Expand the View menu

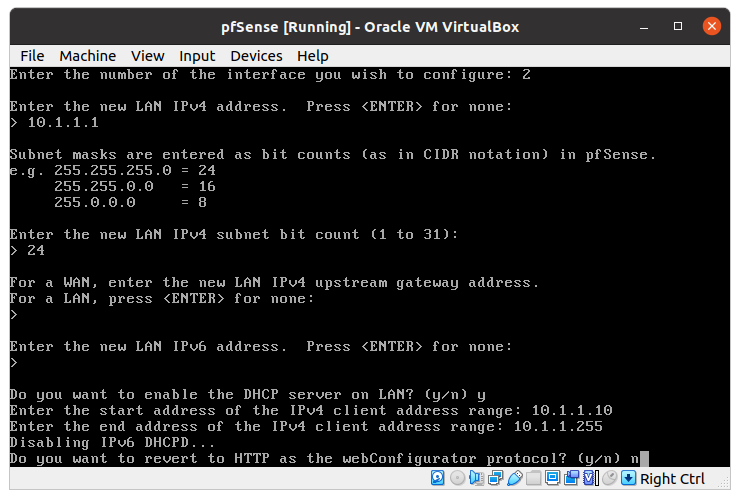147,56
